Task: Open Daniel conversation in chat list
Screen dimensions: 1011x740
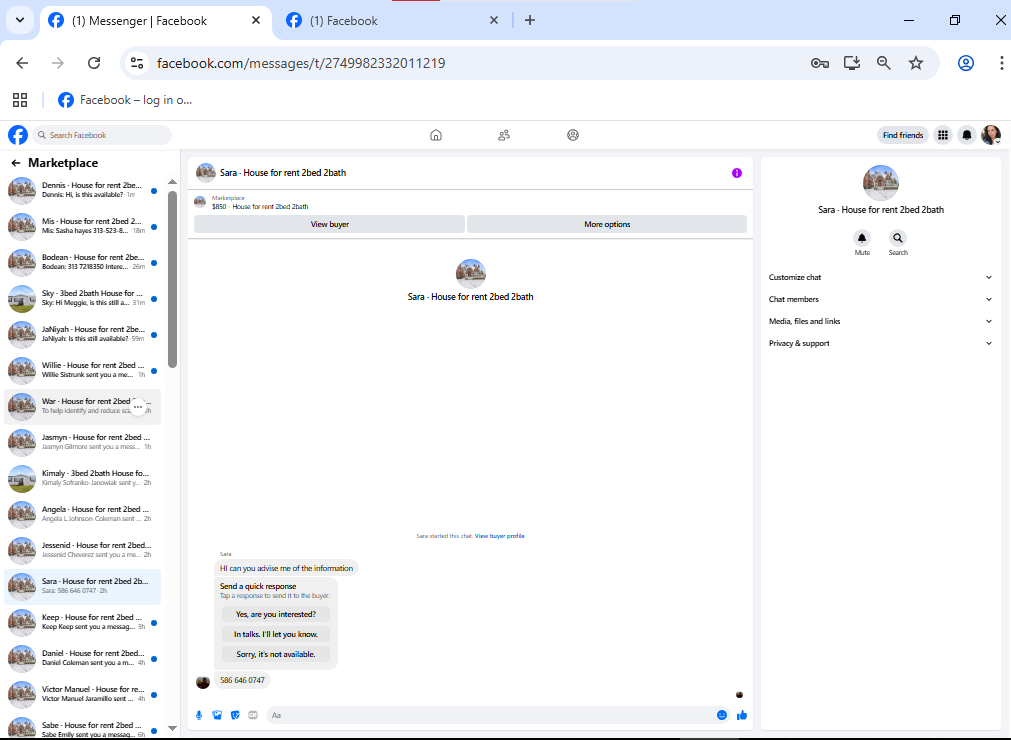Action: 83,658
